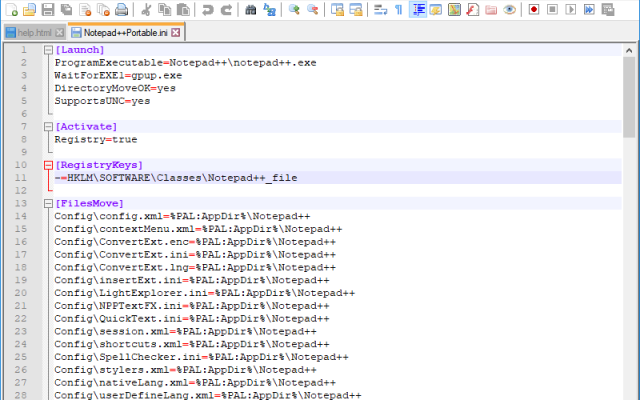Toggle file monitoring eye icon
Image resolution: width=640 pixels, height=400 pixels.
coord(509,9)
